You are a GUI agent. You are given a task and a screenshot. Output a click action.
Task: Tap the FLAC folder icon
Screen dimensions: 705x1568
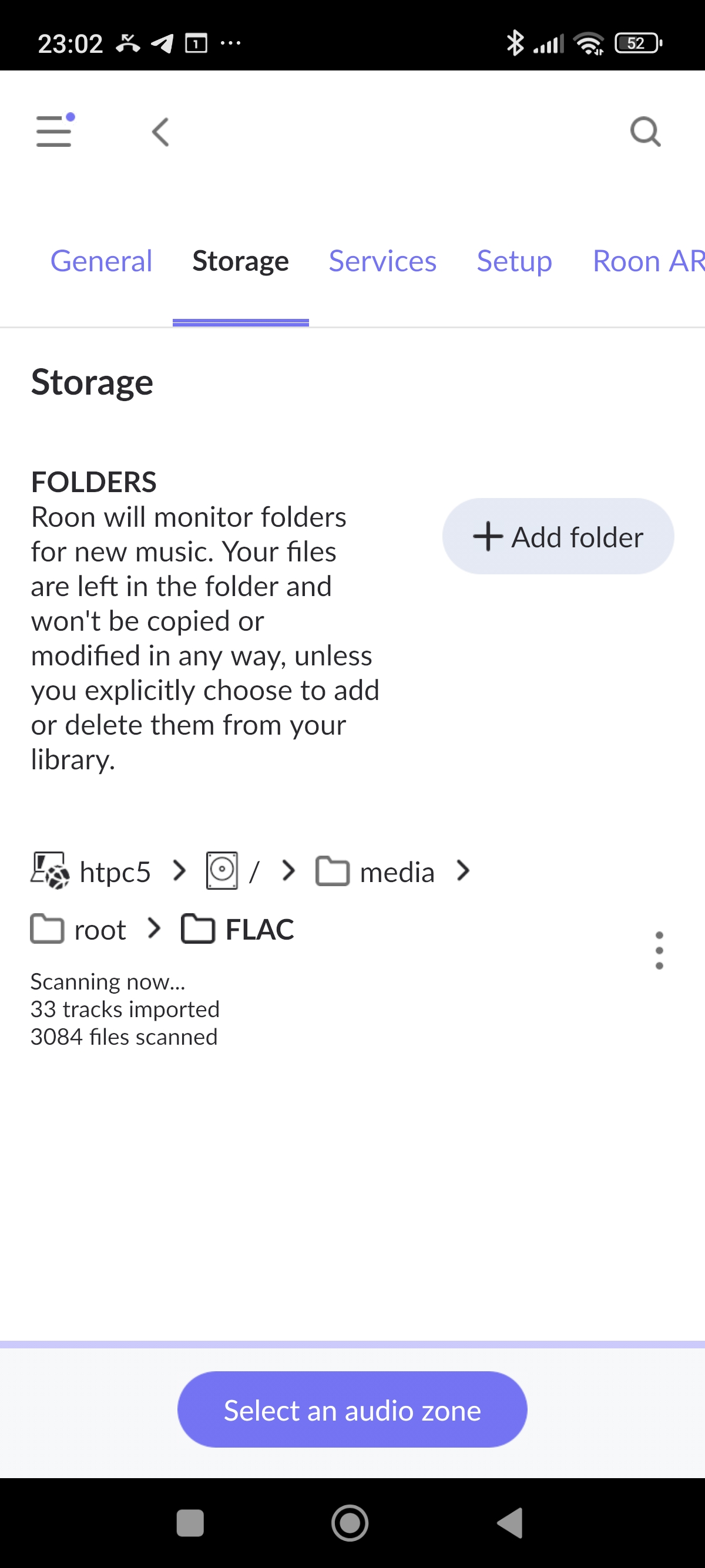[199, 929]
